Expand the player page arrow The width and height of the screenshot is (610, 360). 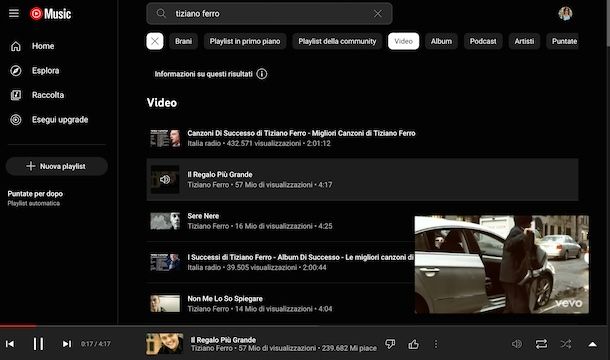(x=592, y=344)
